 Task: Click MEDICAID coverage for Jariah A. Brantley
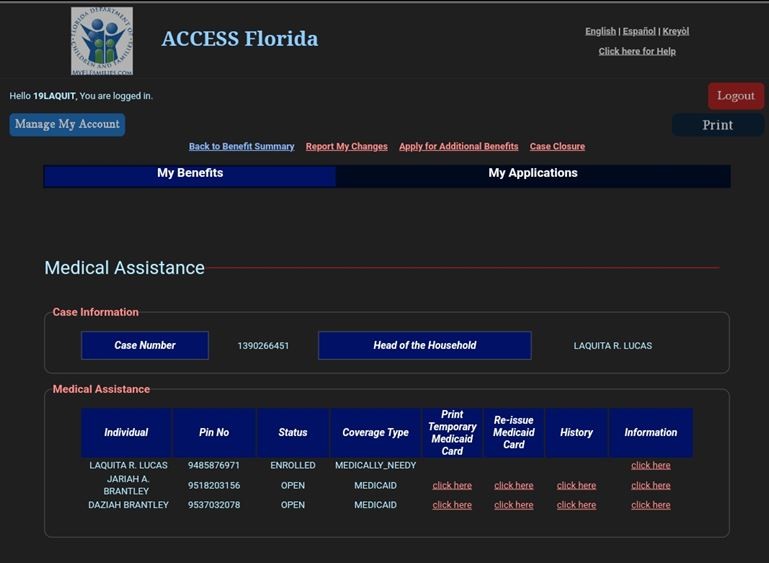point(375,486)
